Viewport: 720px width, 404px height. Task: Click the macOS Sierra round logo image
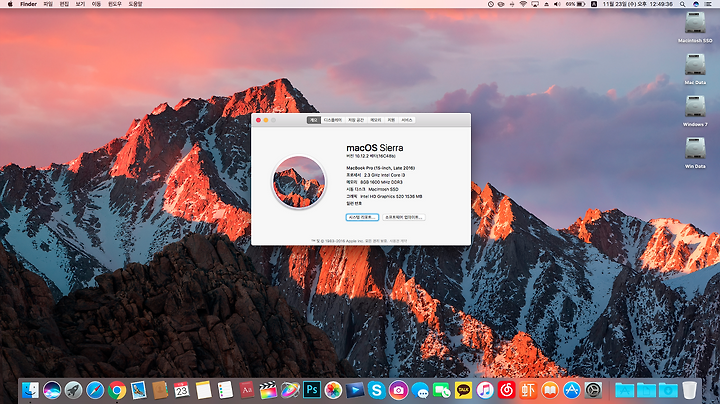coord(298,182)
